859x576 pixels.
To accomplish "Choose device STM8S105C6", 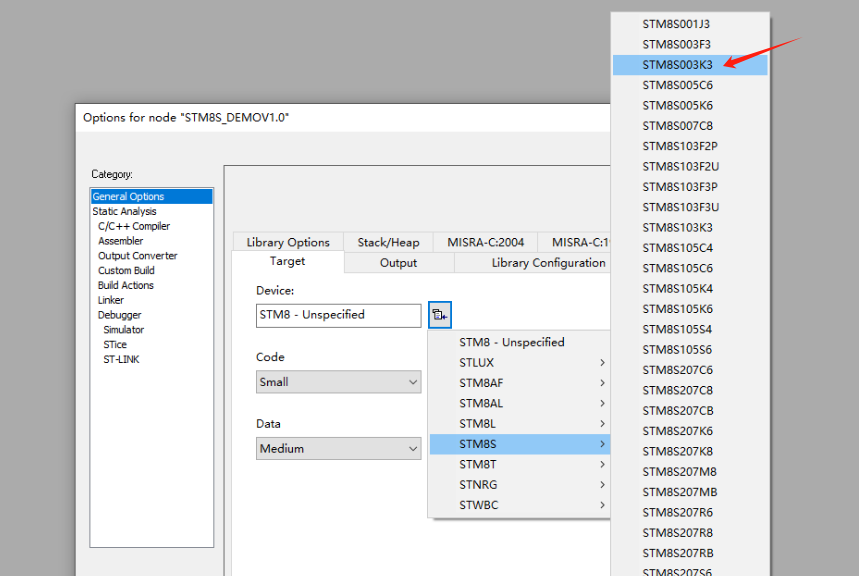I will coord(690,268).
